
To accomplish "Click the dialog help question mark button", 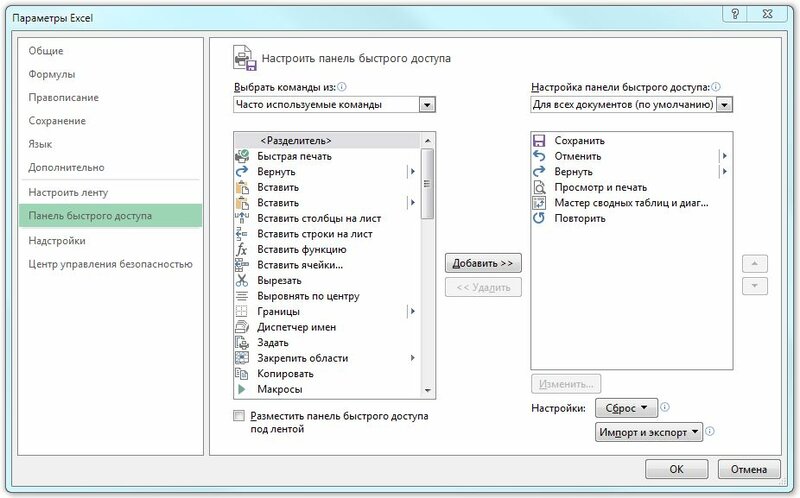I will click(x=735, y=14).
